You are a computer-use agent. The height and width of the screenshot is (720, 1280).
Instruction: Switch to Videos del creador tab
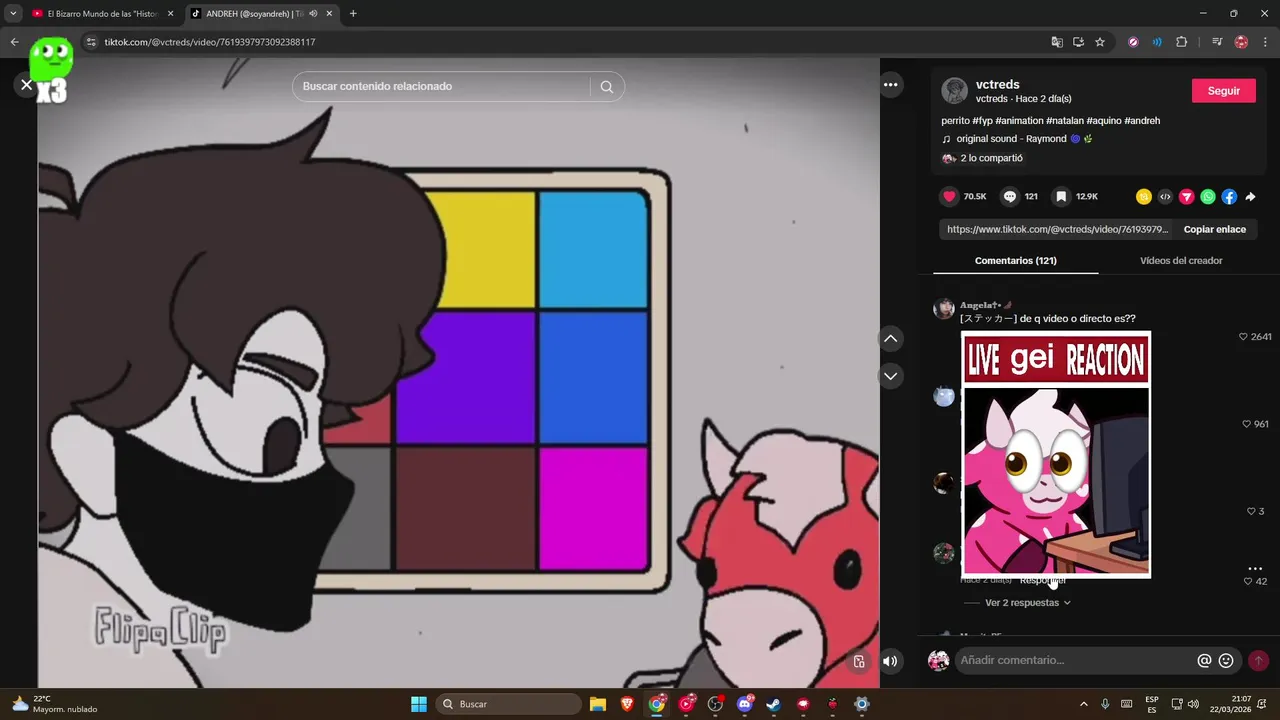click(x=1181, y=260)
